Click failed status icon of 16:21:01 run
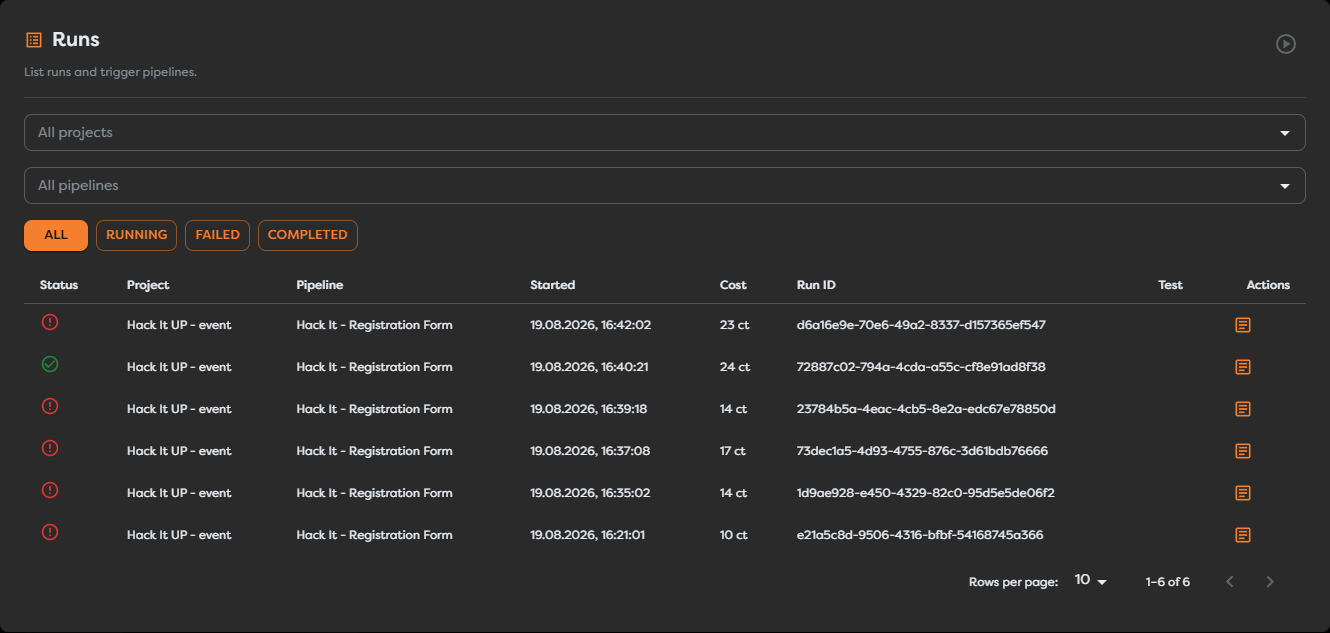1330x633 pixels. click(50, 532)
